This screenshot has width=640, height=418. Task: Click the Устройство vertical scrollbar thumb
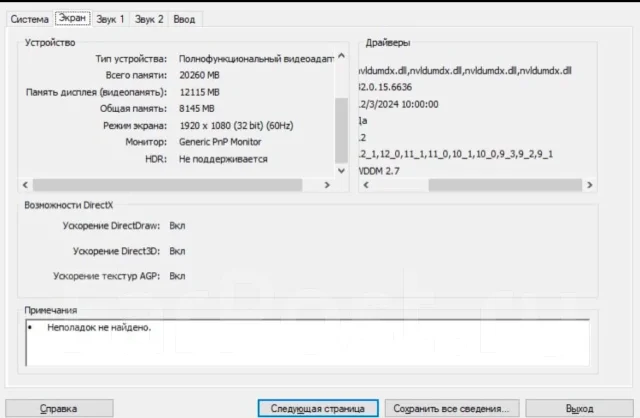coord(341,130)
